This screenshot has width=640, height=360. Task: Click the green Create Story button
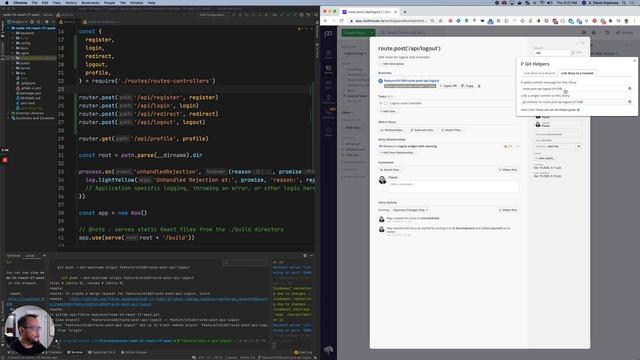pos(355,33)
